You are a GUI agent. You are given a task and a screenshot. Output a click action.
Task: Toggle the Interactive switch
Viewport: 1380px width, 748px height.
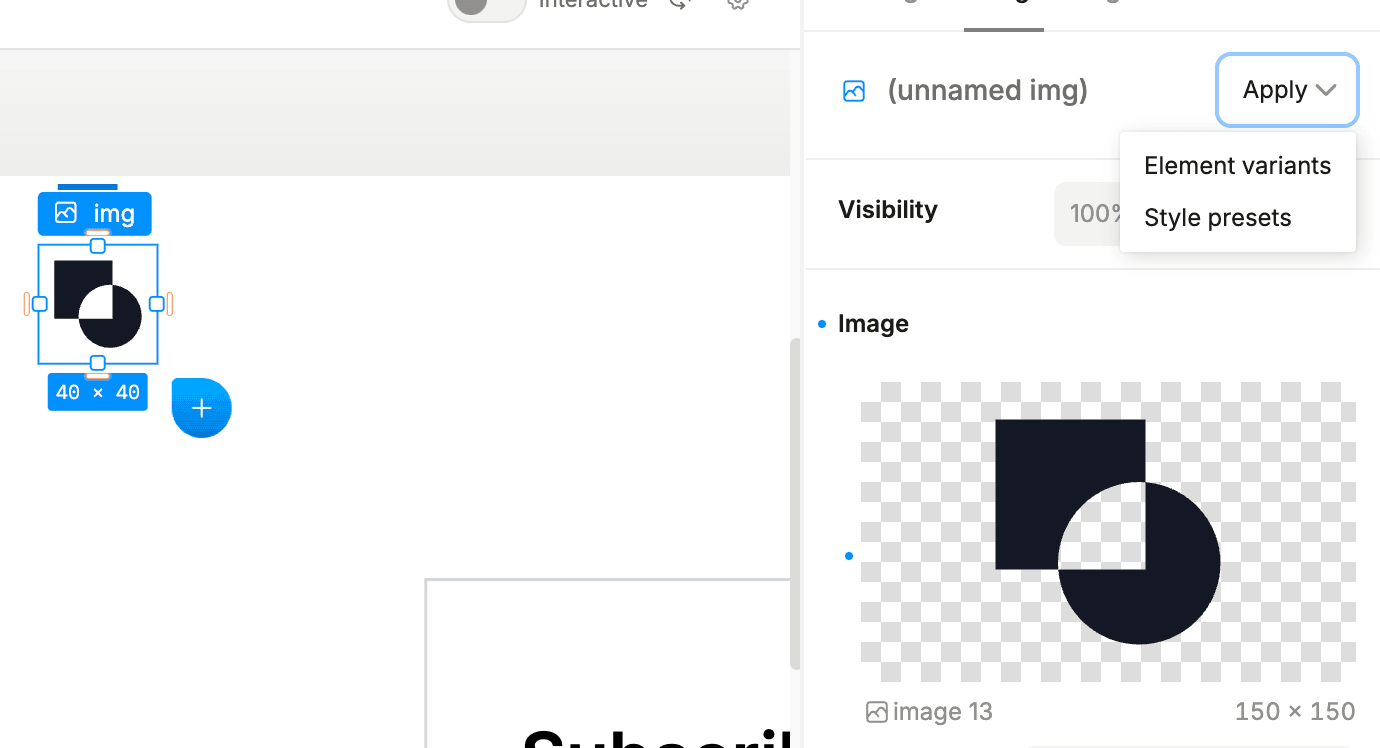tap(486, 5)
